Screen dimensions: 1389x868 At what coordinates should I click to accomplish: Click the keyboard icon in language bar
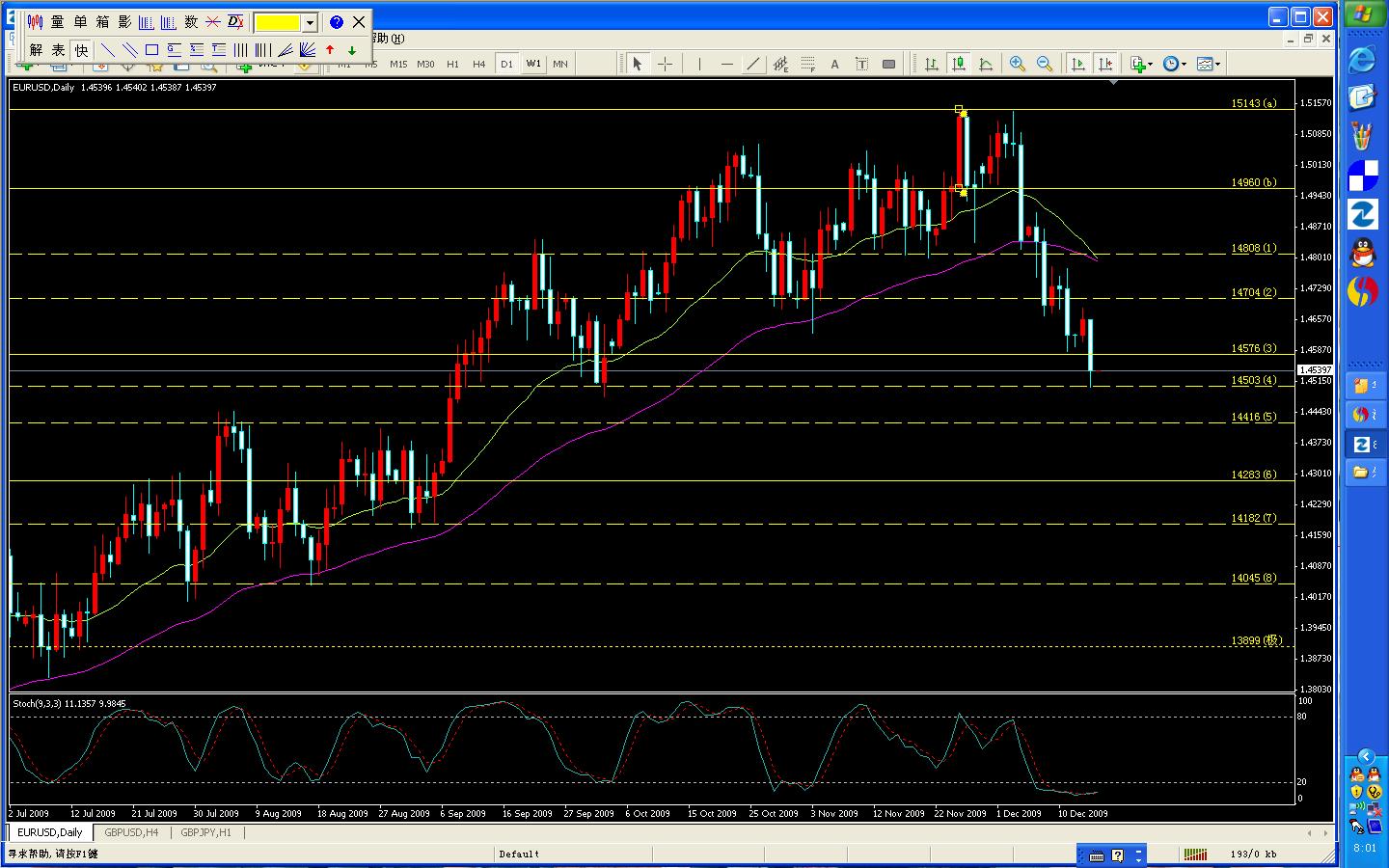pos(1097,855)
